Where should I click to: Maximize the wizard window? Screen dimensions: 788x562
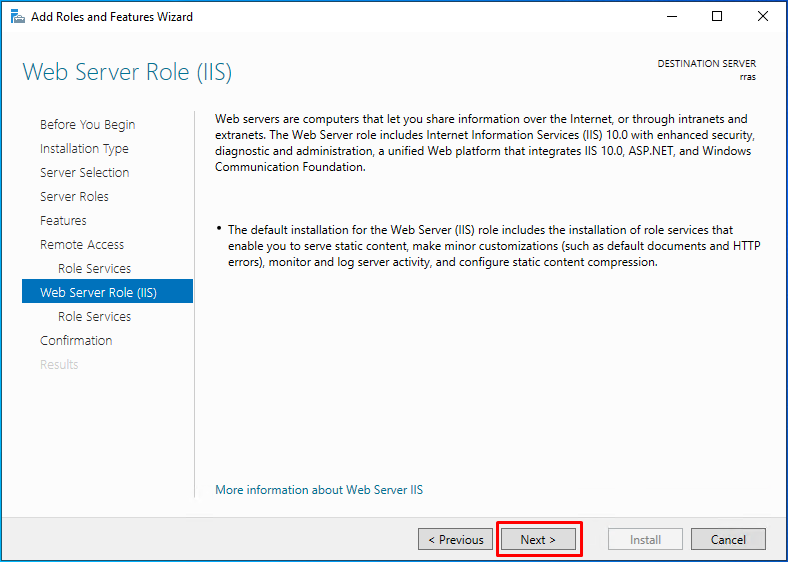pyautogui.click(x=717, y=17)
